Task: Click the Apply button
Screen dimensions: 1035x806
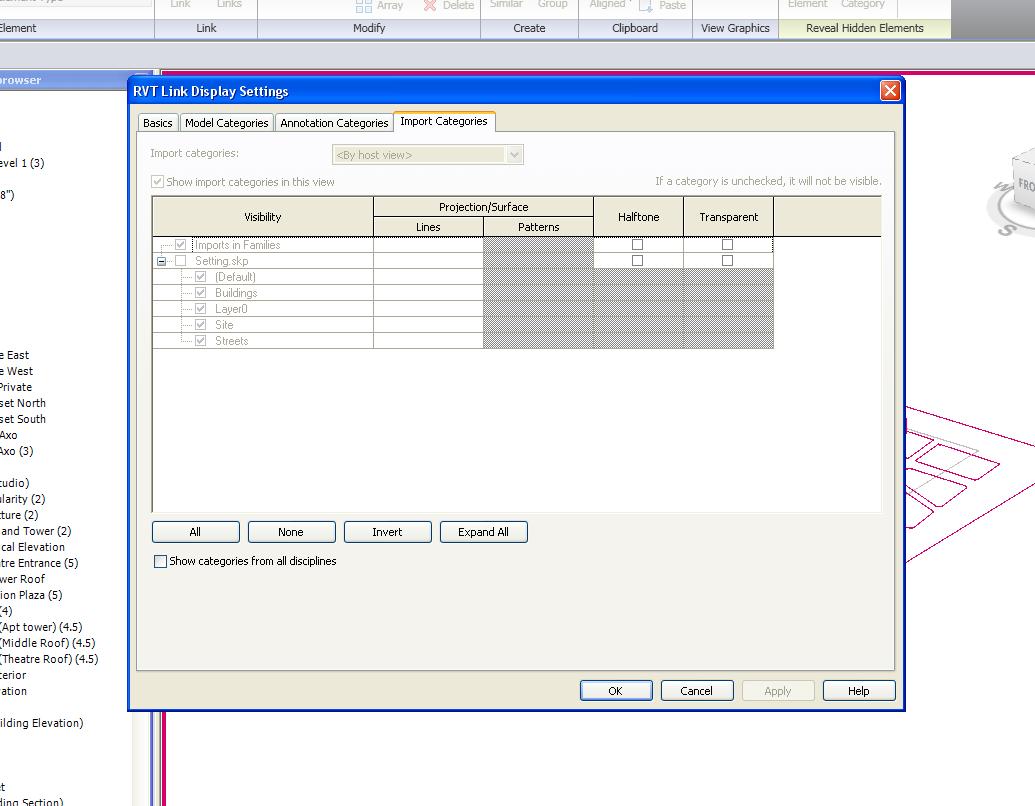Action: [778, 690]
